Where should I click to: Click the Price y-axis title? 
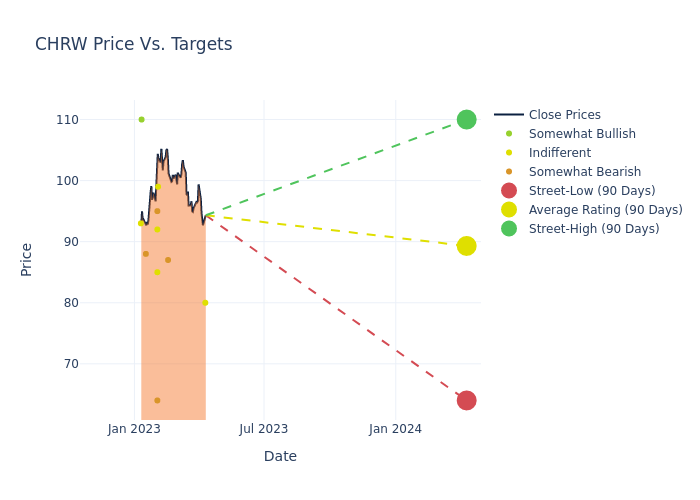tap(27, 259)
